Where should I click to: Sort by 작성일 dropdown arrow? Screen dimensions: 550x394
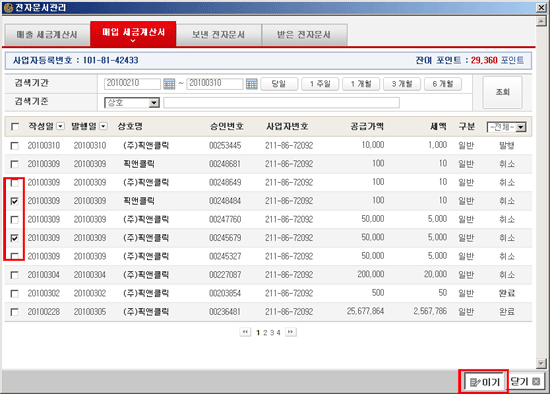pyautogui.click(x=61, y=126)
